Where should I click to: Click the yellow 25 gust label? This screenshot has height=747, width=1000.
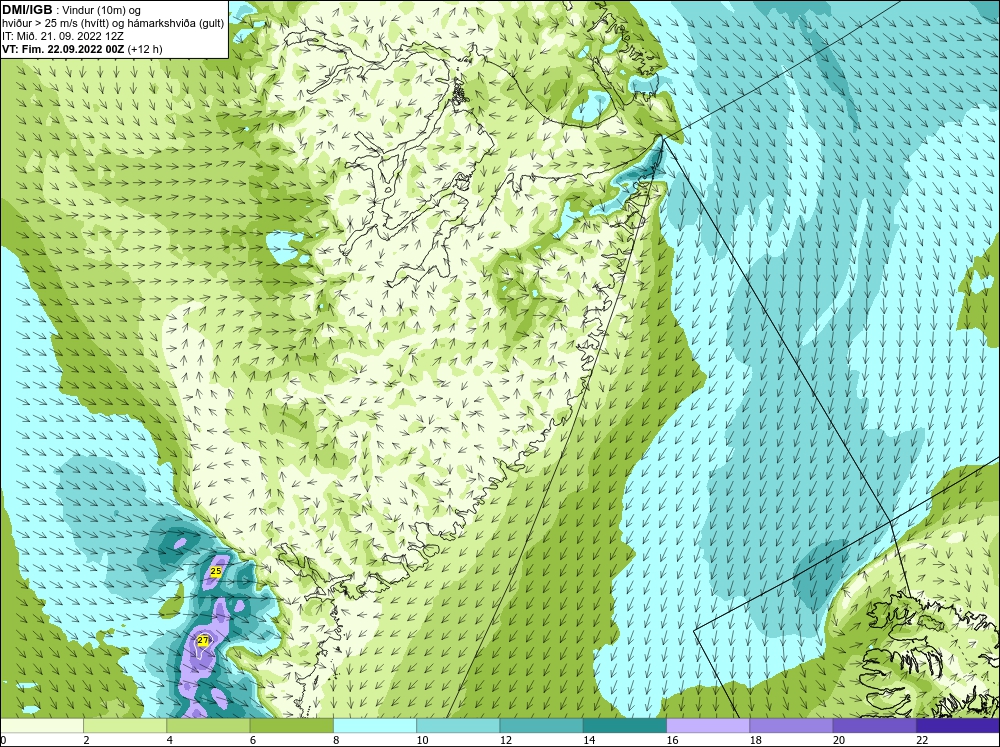[x=216, y=572]
